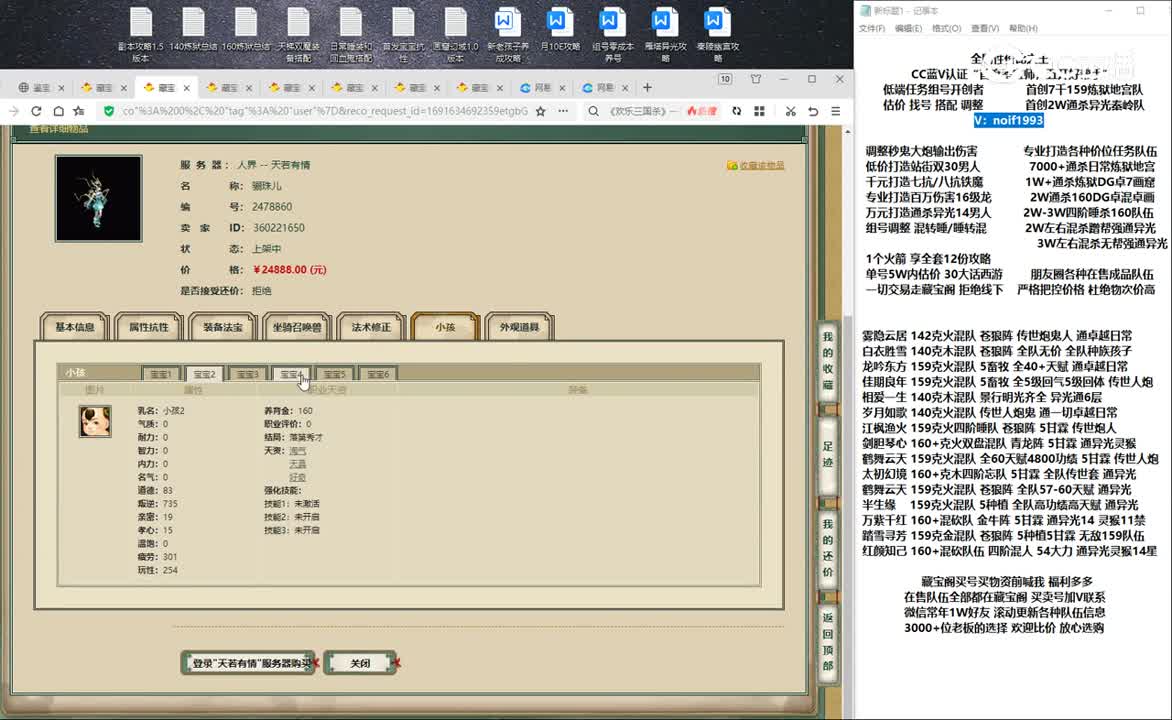Open a new browser tab
The height and width of the screenshot is (720, 1172).
(x=647, y=87)
